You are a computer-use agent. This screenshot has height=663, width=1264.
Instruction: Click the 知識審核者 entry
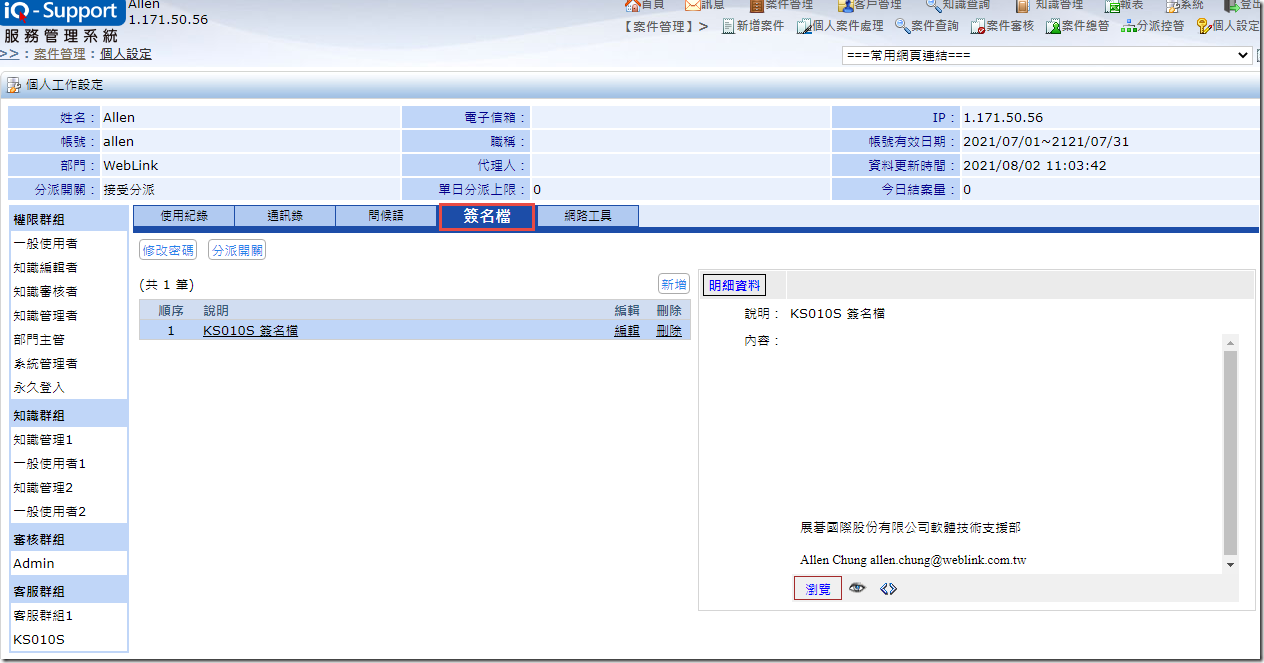[x=46, y=292]
